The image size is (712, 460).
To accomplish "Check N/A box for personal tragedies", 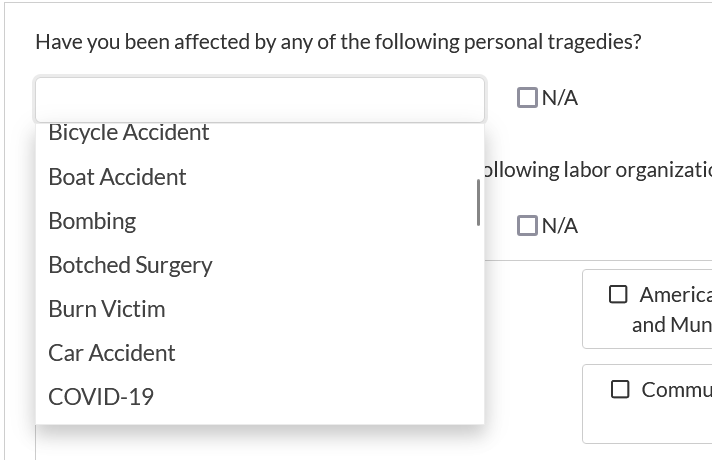I will pos(527,98).
